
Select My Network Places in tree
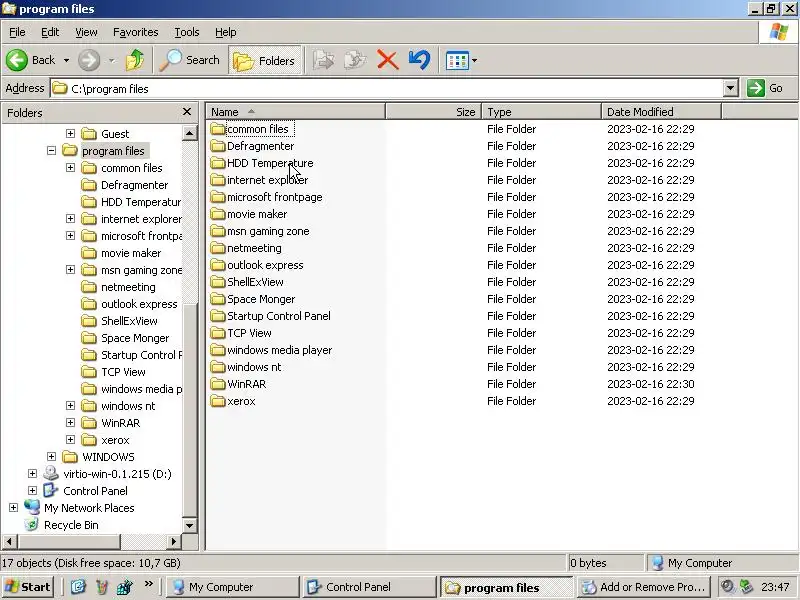point(89,508)
